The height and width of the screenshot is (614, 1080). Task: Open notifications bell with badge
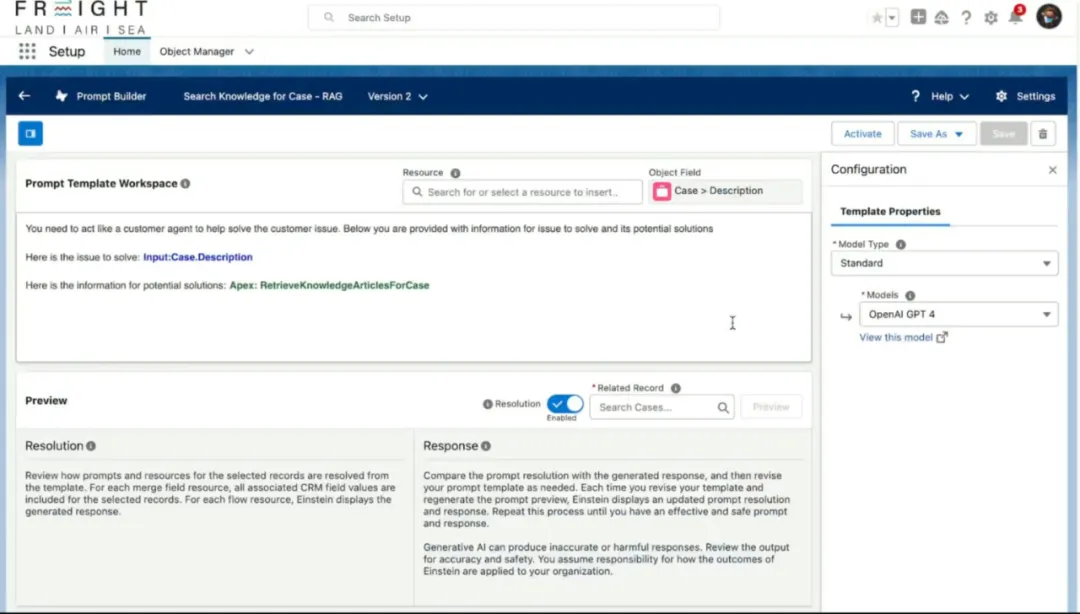pos(1013,17)
